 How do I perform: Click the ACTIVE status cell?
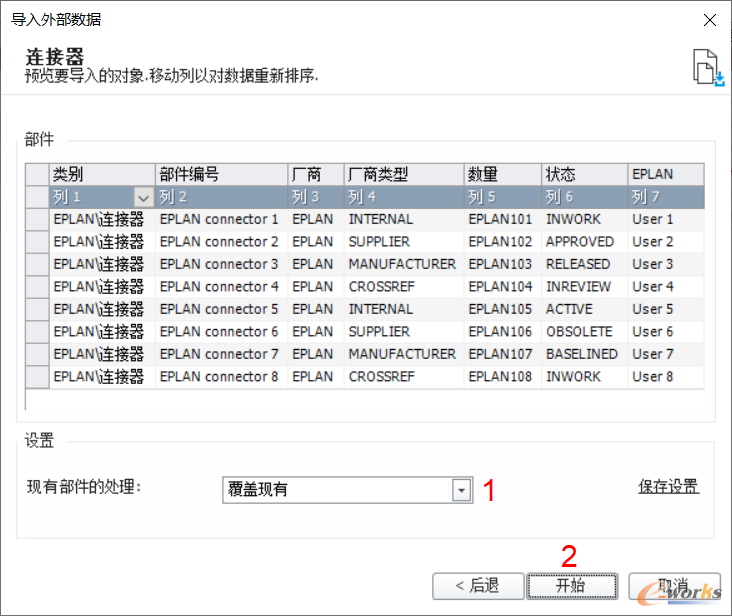click(x=584, y=309)
